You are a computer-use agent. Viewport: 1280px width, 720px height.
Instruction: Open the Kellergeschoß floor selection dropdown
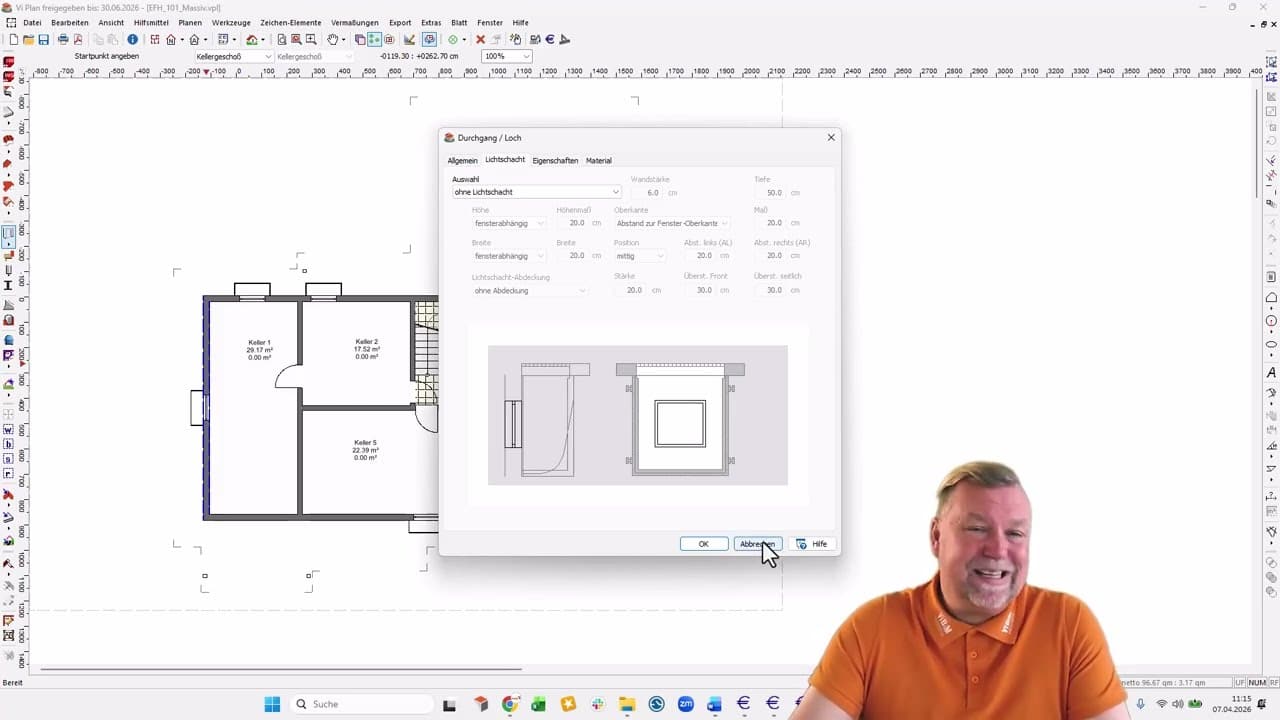point(233,57)
